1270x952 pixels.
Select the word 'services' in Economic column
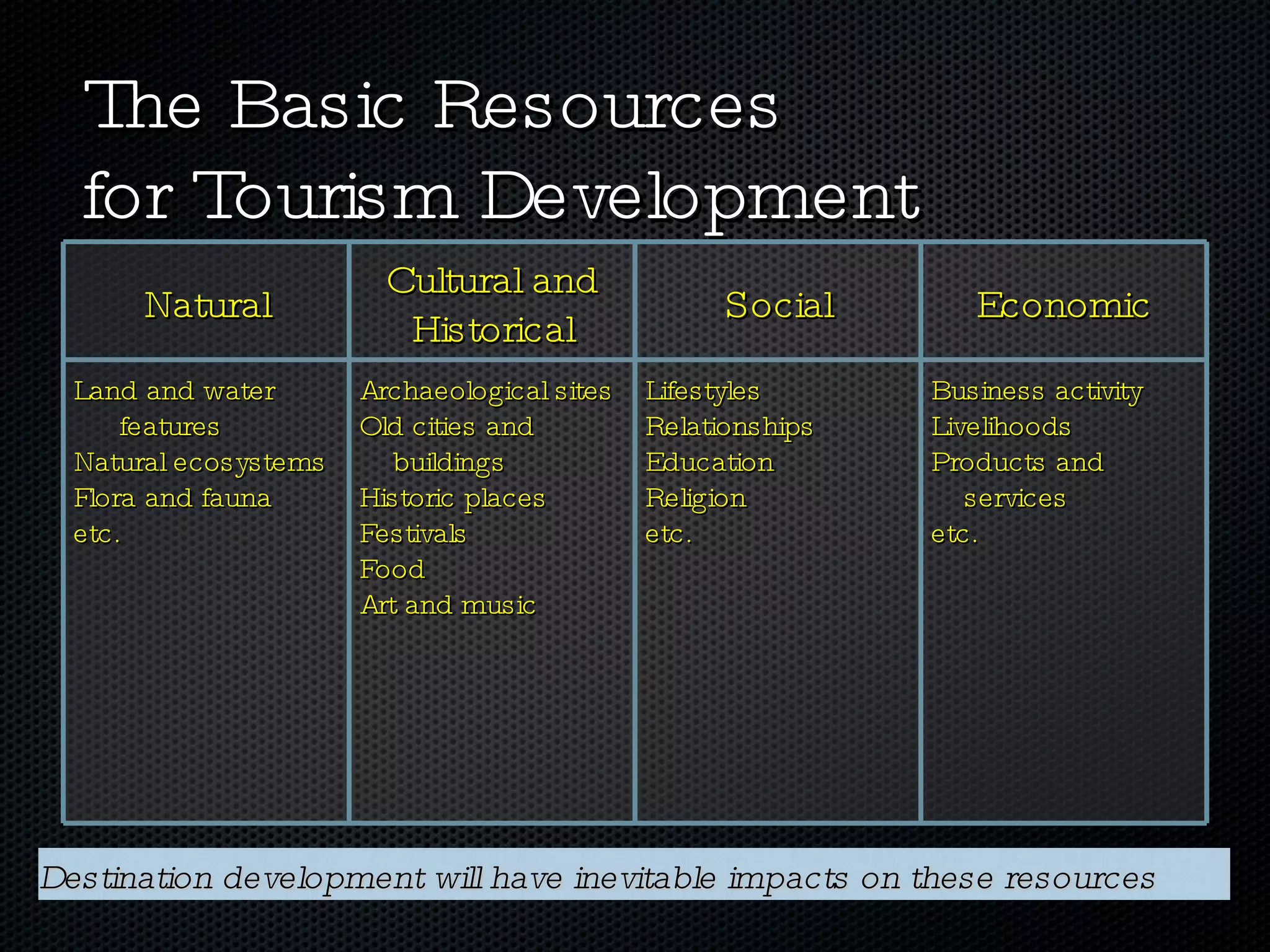tap(1015, 499)
